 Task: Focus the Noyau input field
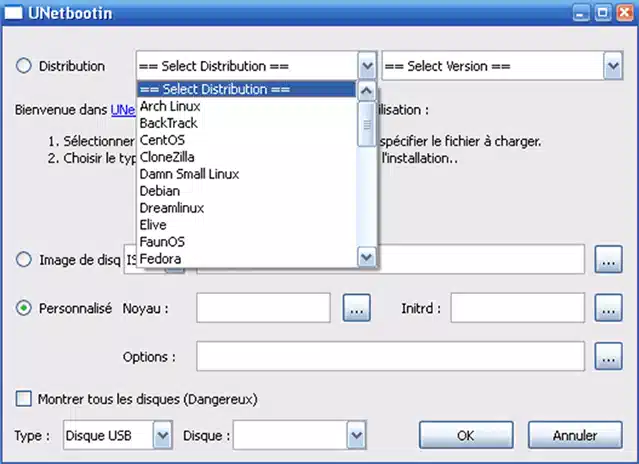[x=263, y=308]
